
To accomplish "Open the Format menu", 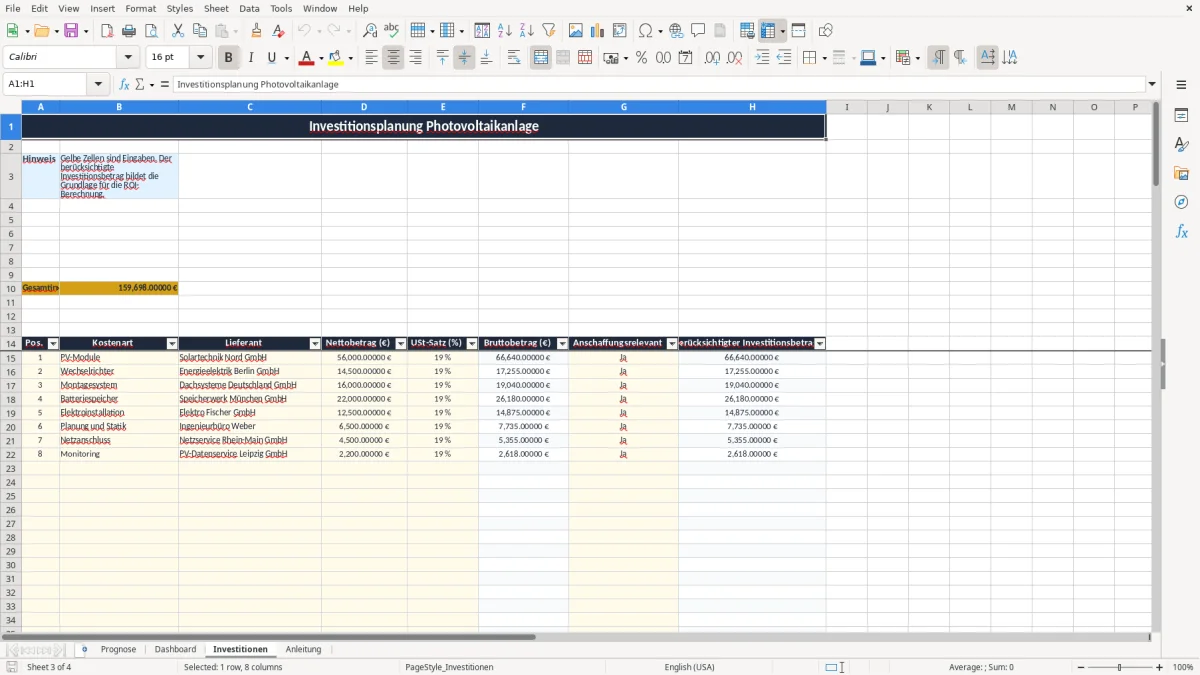I will 140,8.
